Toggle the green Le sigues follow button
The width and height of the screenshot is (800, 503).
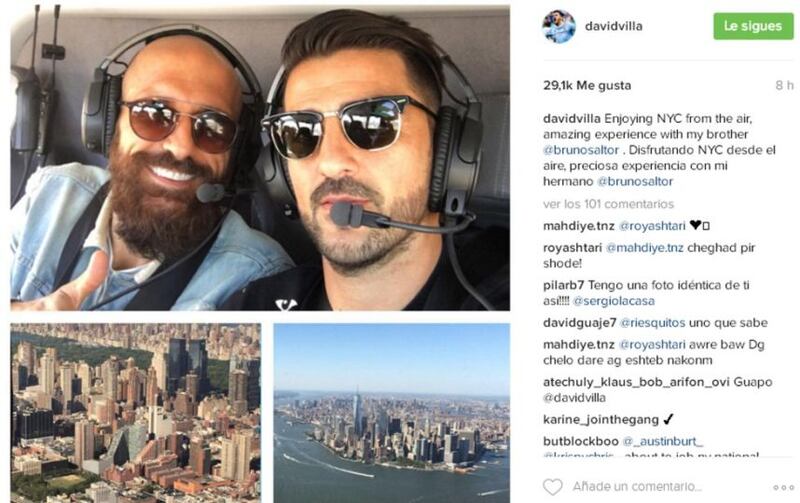(753, 26)
